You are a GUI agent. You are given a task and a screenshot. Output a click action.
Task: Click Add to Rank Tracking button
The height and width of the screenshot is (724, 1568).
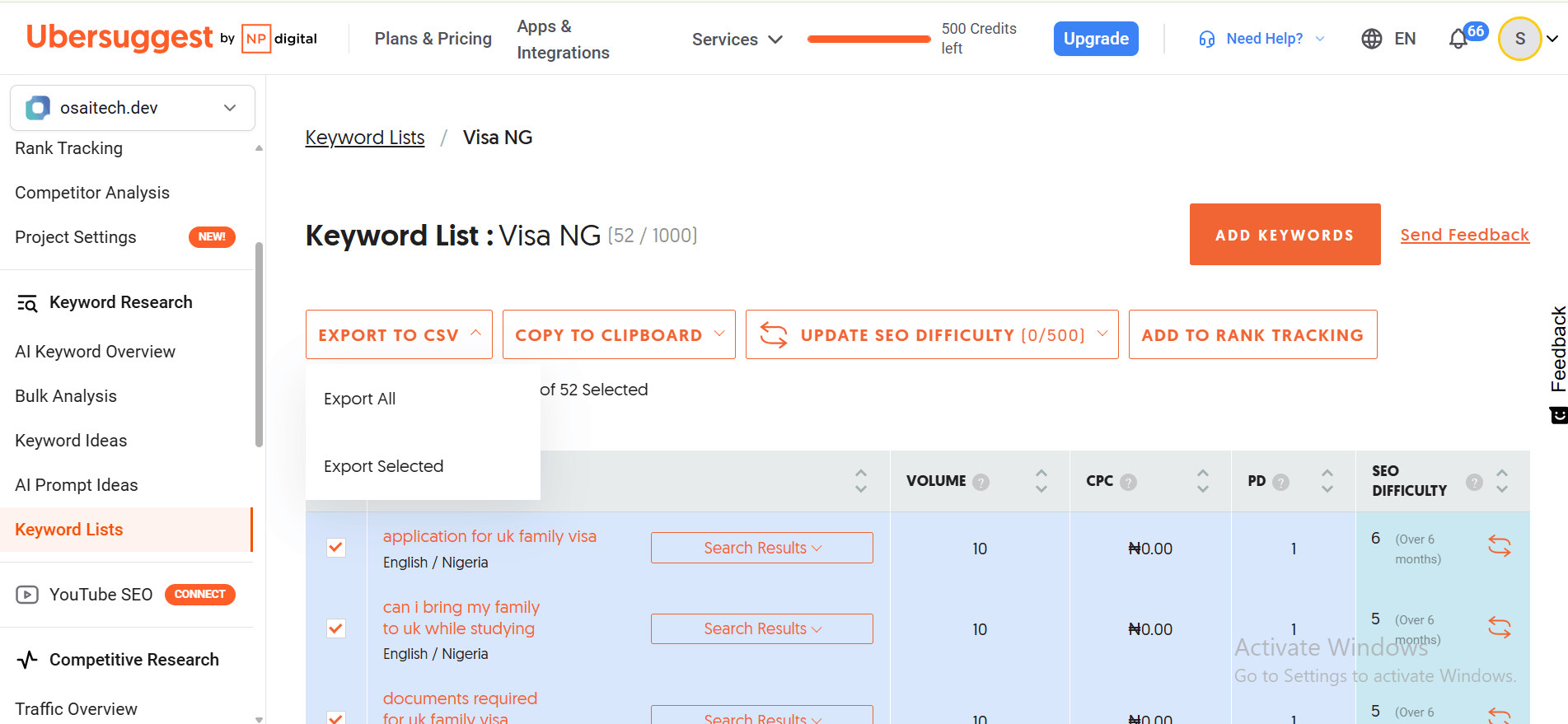(x=1252, y=334)
